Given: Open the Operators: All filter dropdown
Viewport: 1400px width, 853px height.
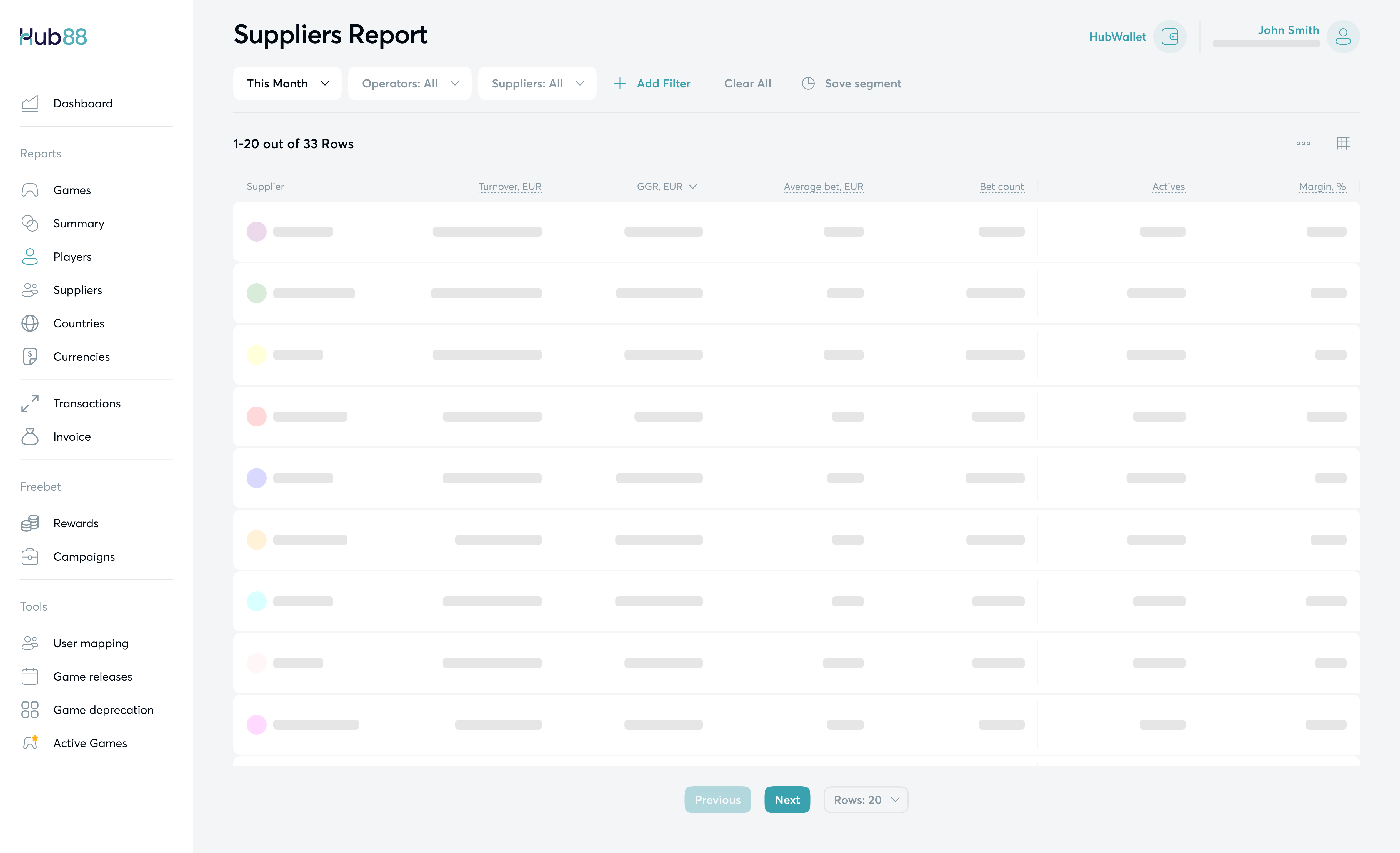Looking at the screenshot, I should click(410, 84).
